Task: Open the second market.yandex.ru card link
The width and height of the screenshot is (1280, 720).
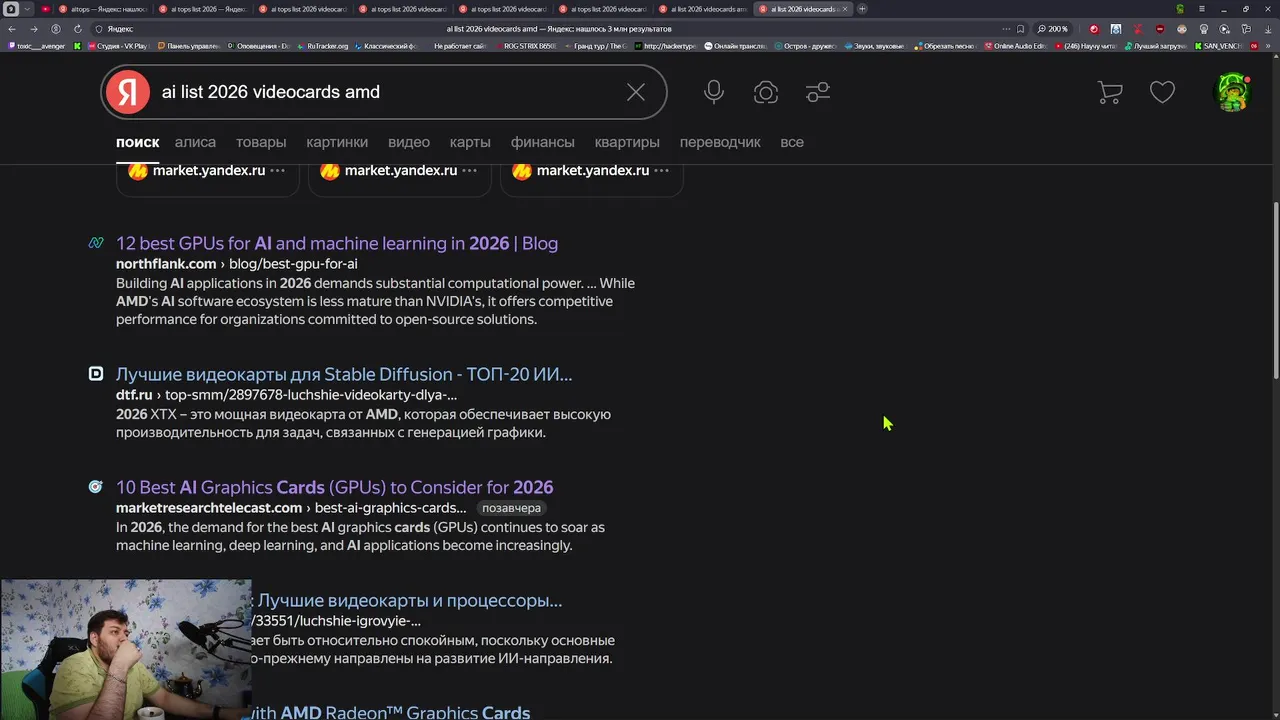Action: coord(400,171)
